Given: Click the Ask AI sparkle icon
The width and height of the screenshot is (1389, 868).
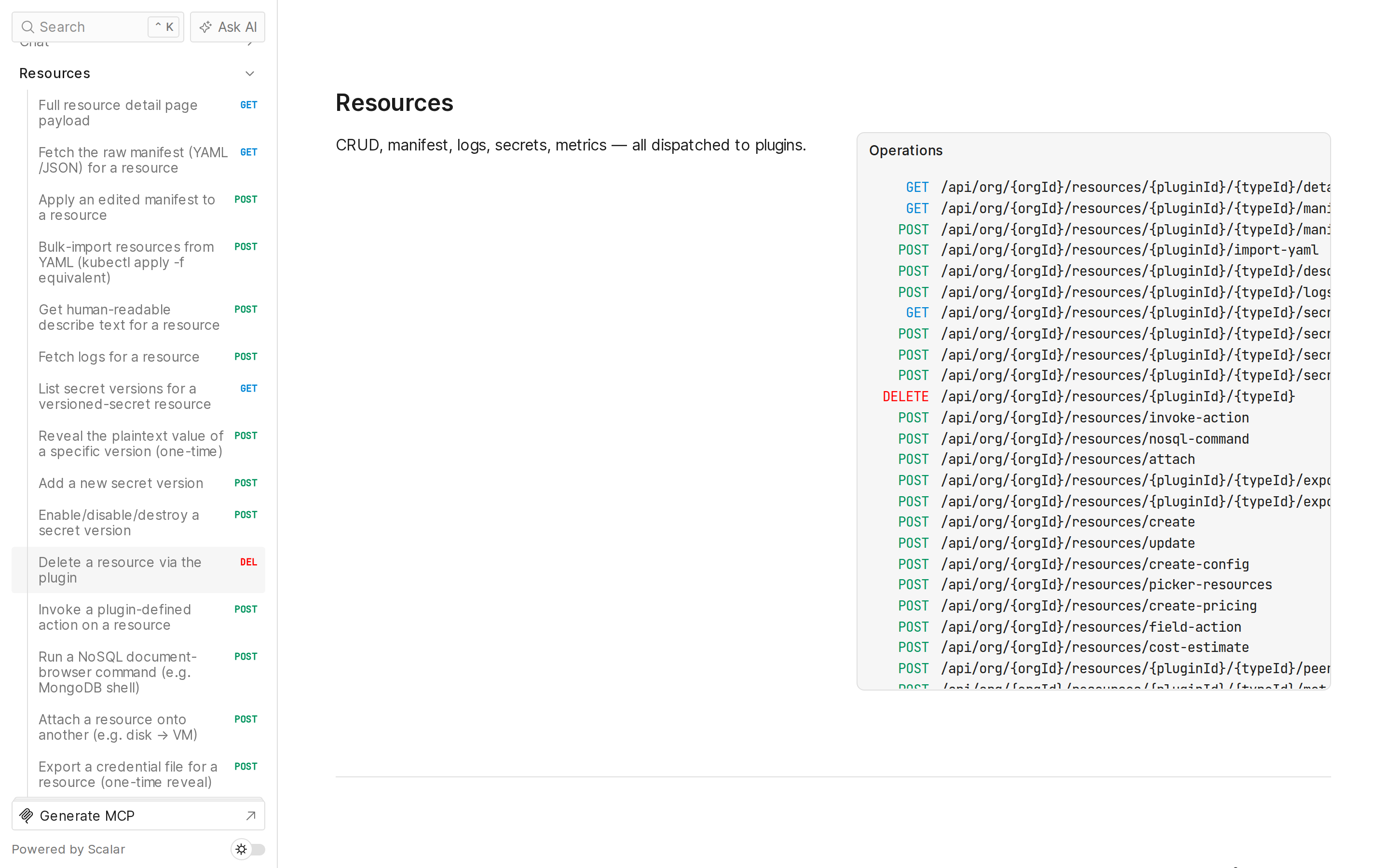Looking at the screenshot, I should point(205,27).
